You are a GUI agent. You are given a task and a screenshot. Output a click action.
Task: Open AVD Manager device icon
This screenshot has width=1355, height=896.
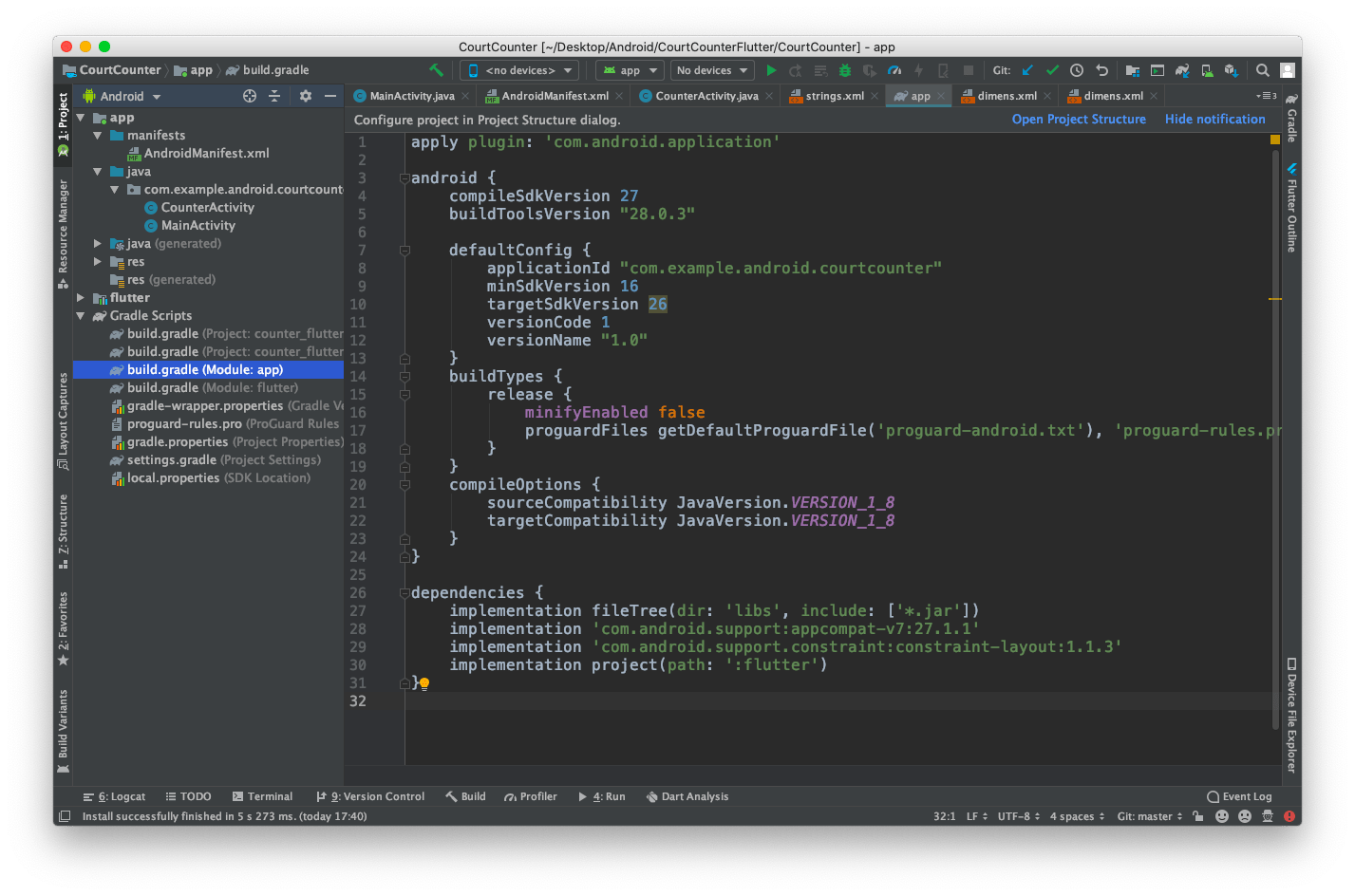(1207, 70)
